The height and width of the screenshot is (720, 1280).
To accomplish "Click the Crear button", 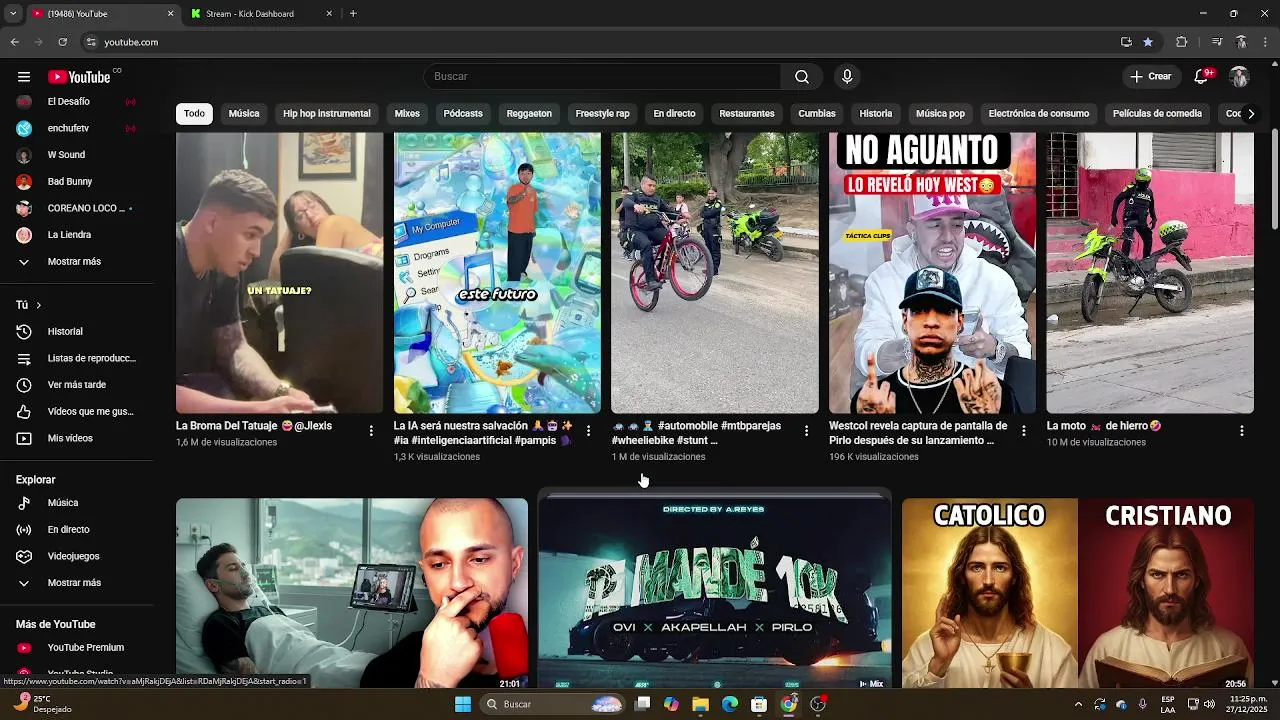I will point(1151,77).
